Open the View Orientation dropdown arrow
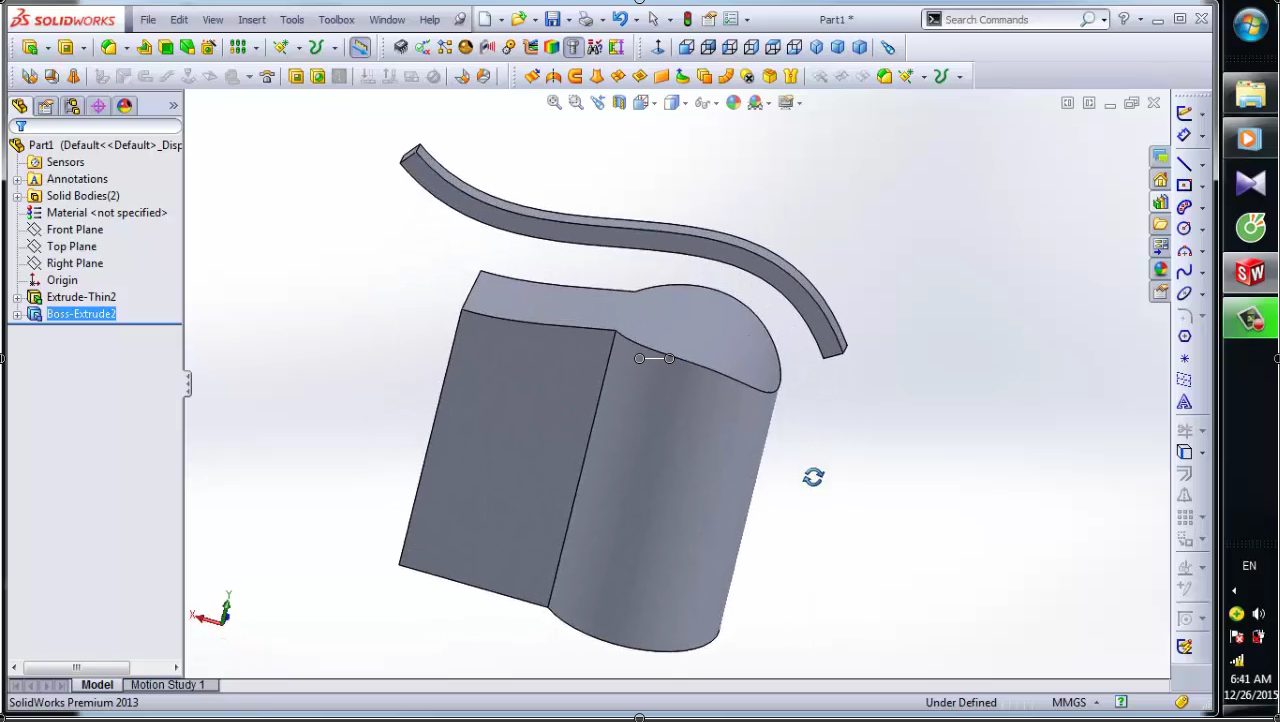This screenshot has height=722, width=1280. pos(656,101)
